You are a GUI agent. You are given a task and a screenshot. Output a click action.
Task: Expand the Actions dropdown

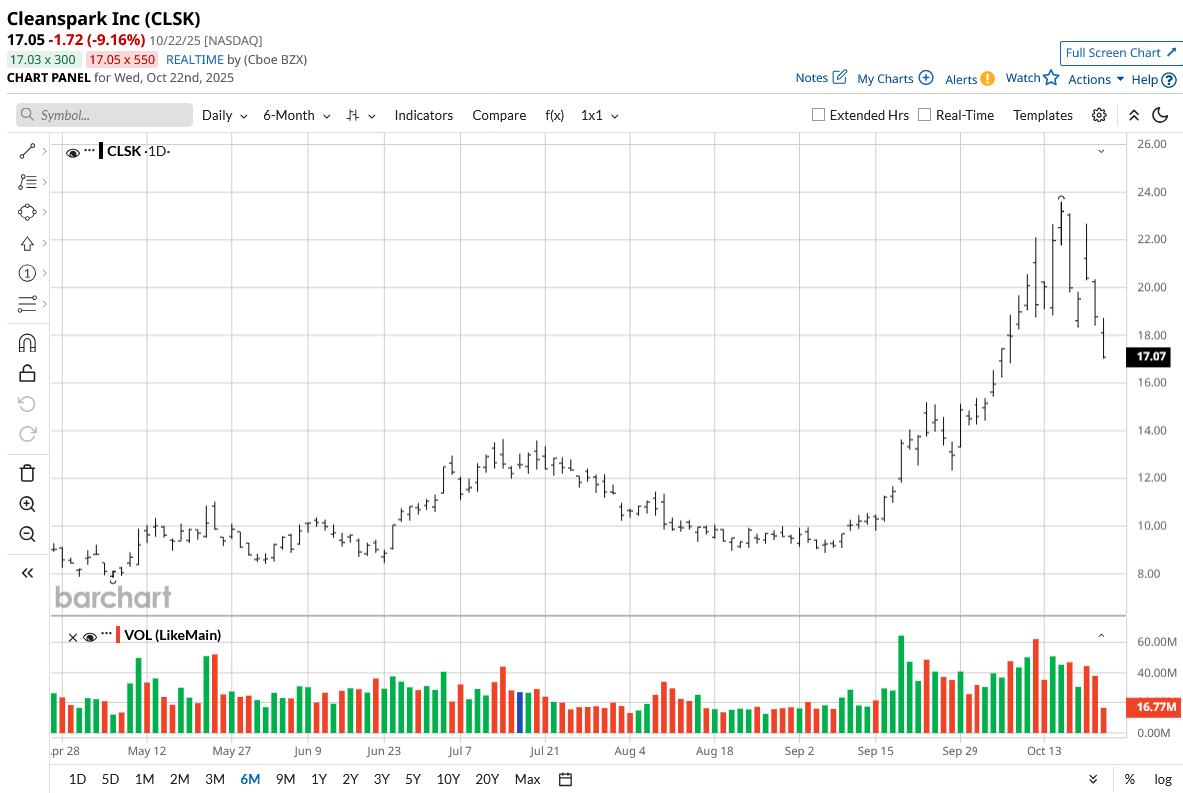[1096, 79]
